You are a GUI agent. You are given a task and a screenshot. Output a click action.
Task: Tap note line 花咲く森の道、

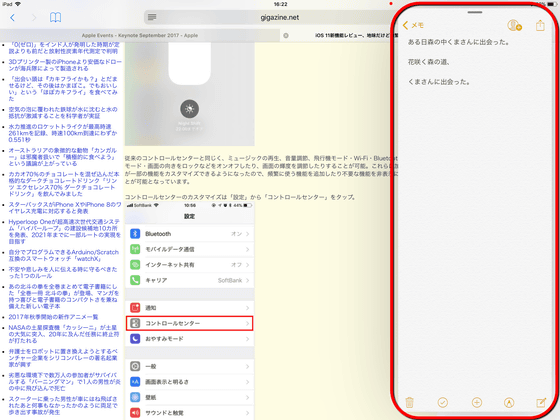tap(429, 62)
